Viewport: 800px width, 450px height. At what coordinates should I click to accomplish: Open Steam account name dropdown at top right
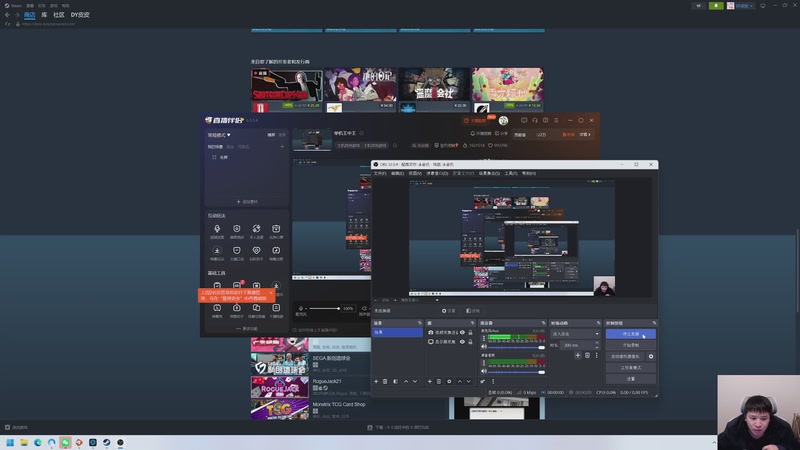point(743,6)
